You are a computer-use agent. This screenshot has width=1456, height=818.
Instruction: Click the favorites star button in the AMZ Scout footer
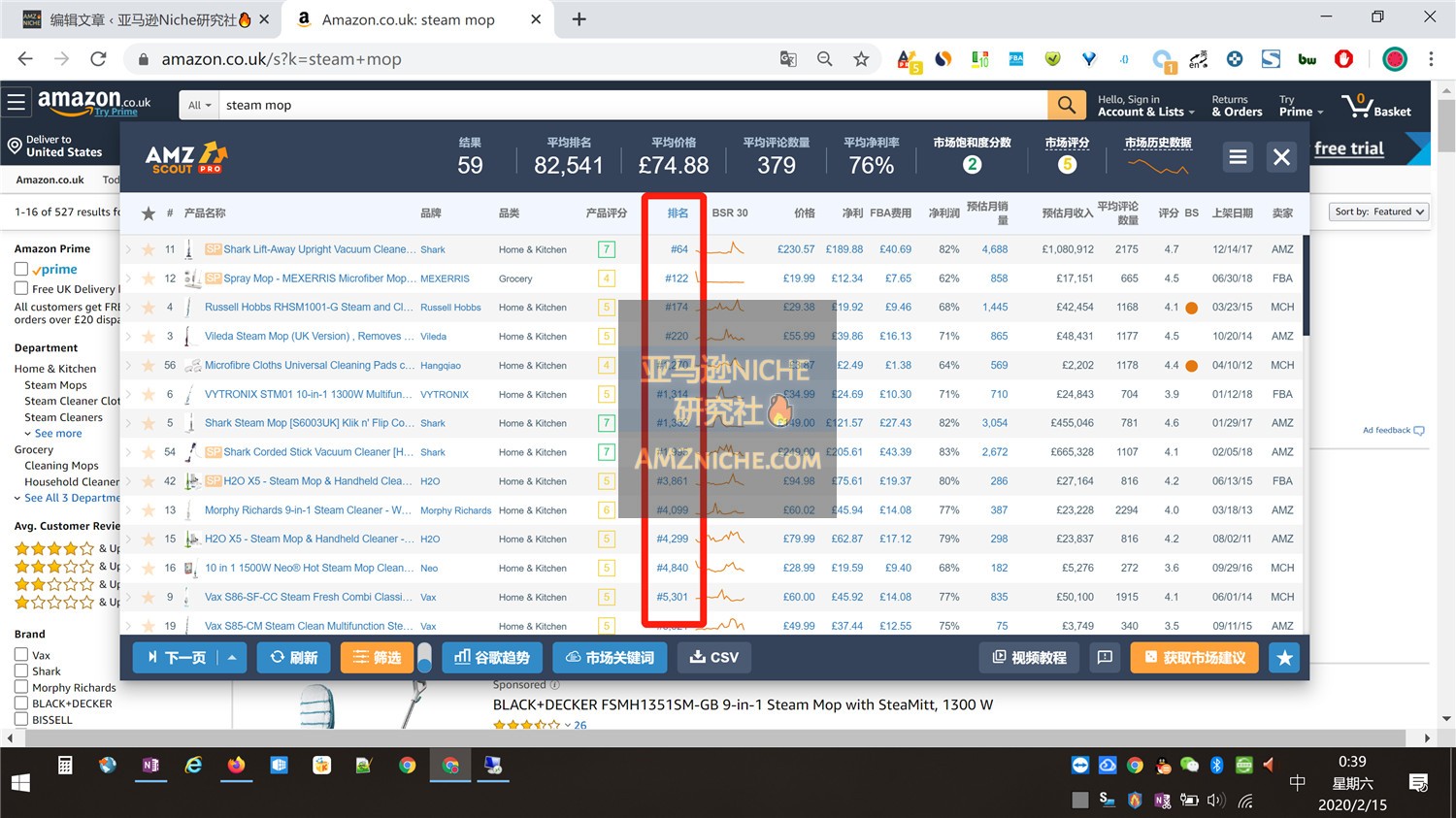pos(1284,658)
